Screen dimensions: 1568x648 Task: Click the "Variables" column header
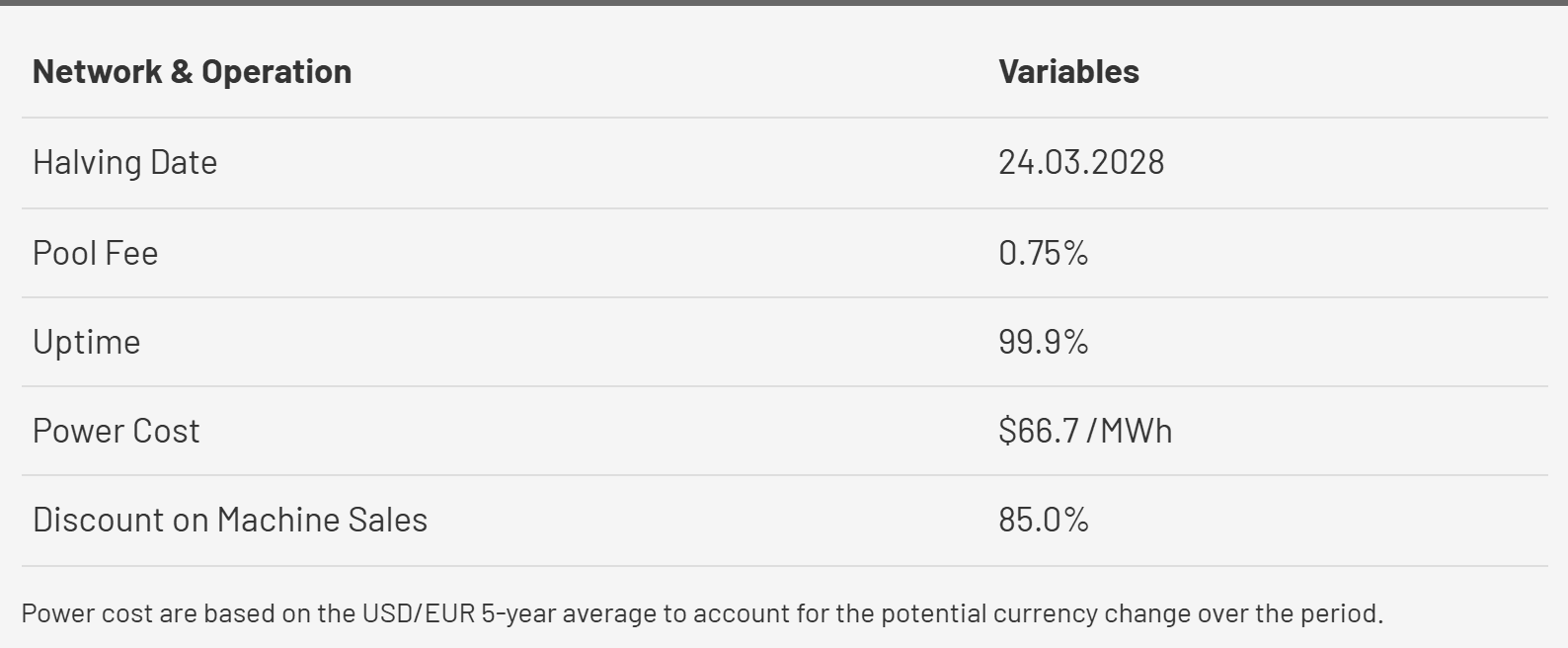click(1068, 72)
